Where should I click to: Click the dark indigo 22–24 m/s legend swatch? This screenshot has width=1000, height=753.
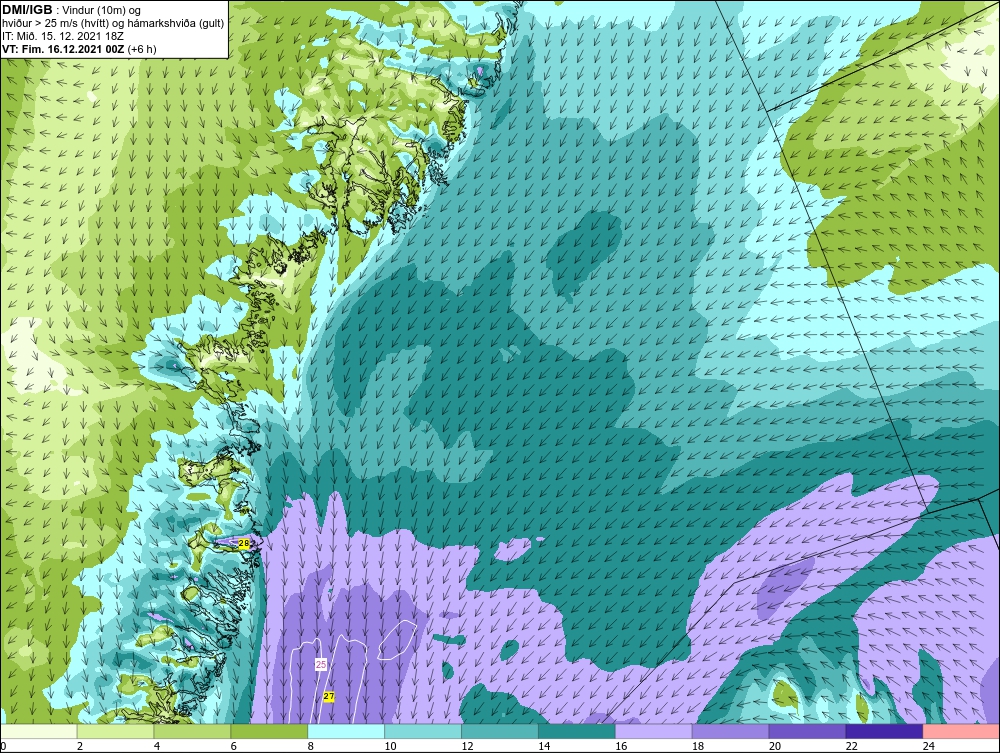point(885,731)
